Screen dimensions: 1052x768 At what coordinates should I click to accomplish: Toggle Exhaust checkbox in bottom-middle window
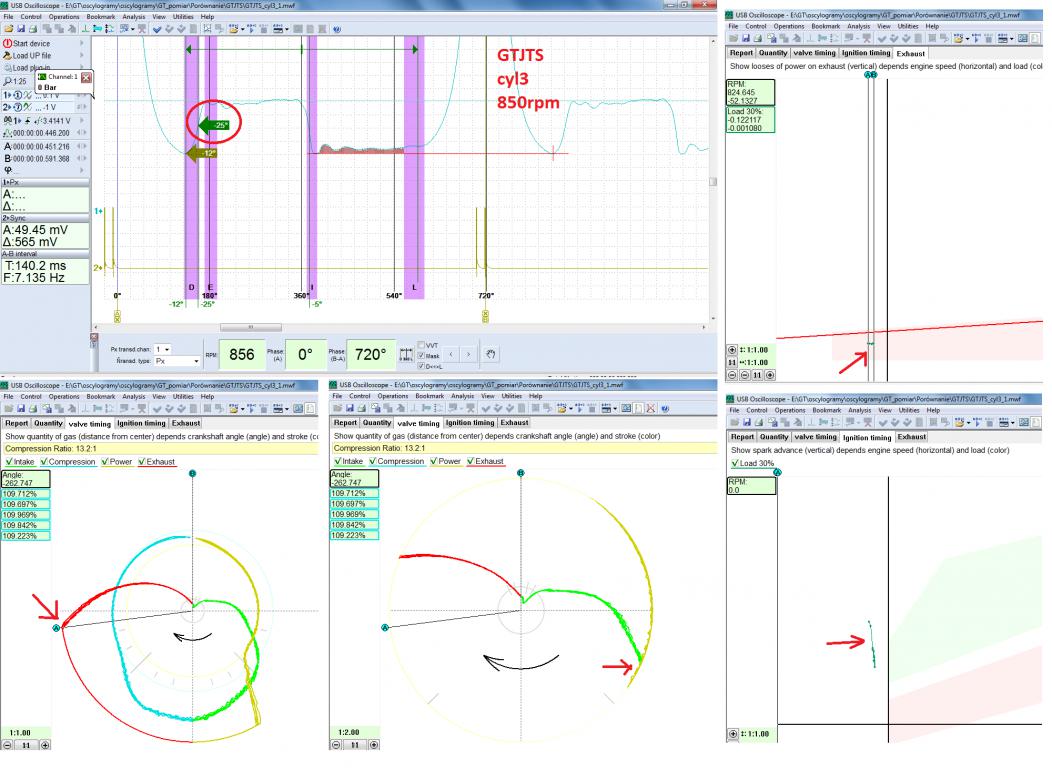click(471, 461)
